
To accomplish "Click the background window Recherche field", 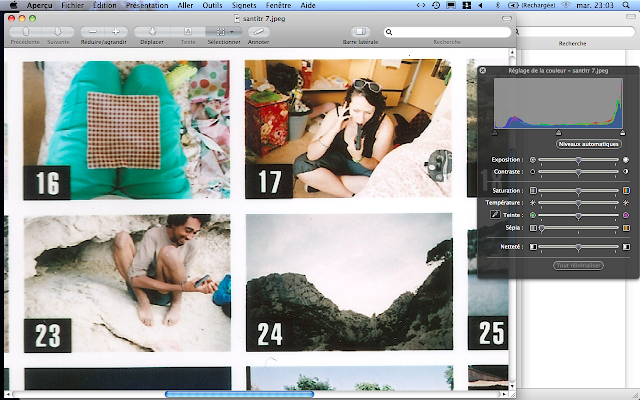I will coord(576,32).
